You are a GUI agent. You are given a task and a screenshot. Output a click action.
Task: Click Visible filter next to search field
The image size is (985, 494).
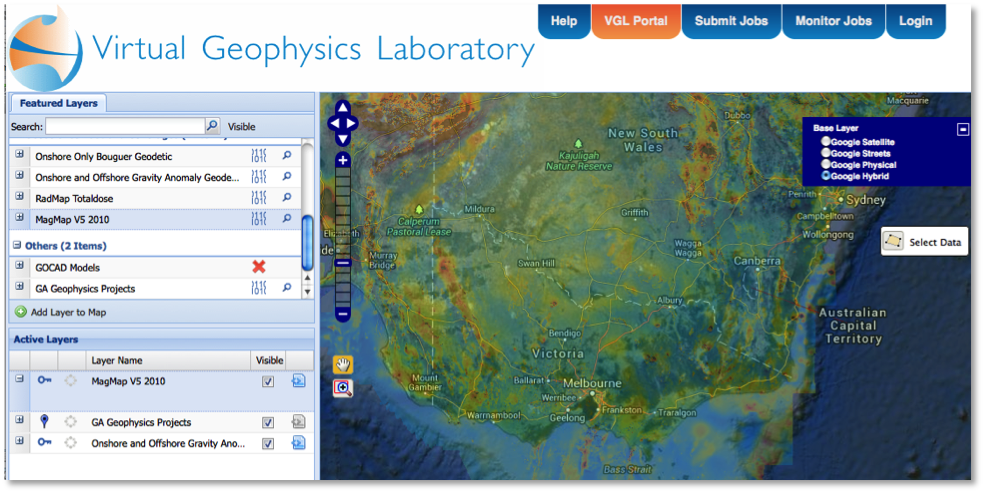point(241,126)
